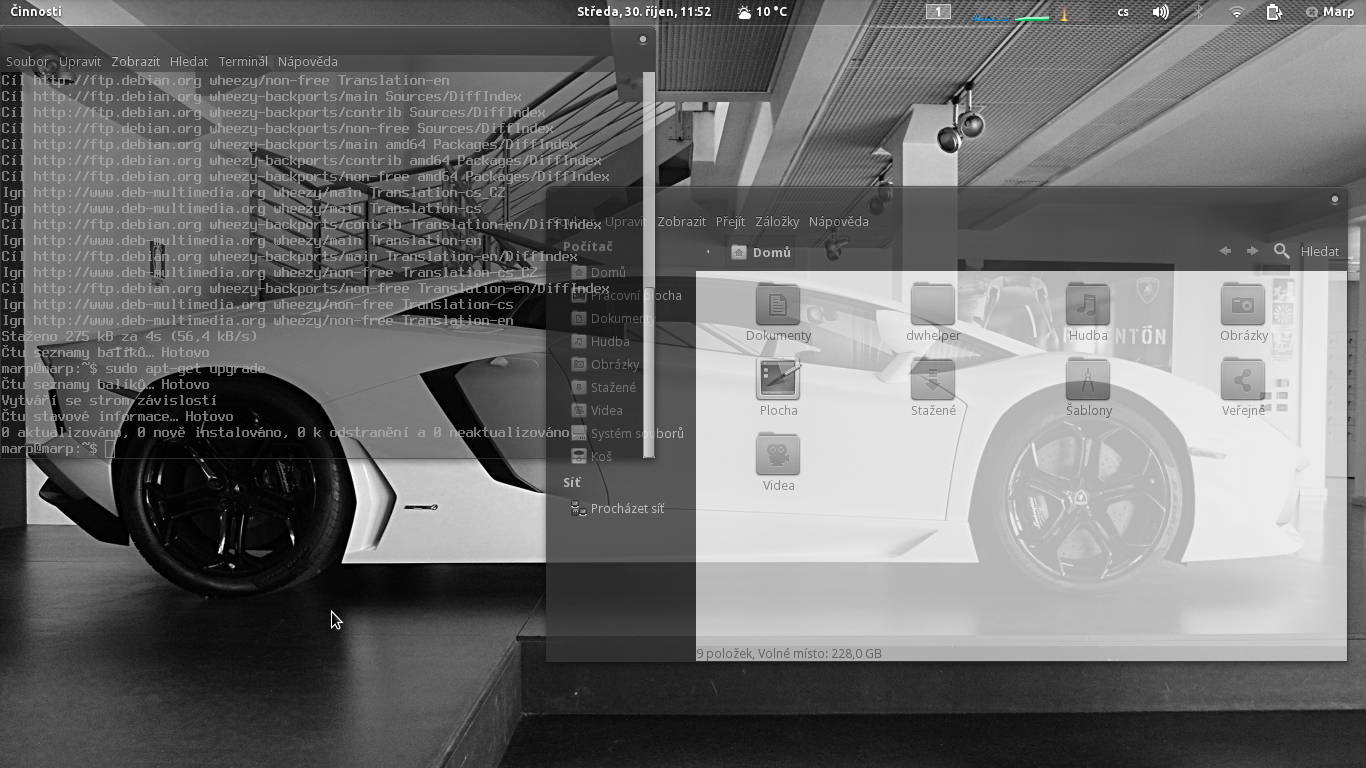Open the Nápověda menu in the terminal

pos(308,61)
